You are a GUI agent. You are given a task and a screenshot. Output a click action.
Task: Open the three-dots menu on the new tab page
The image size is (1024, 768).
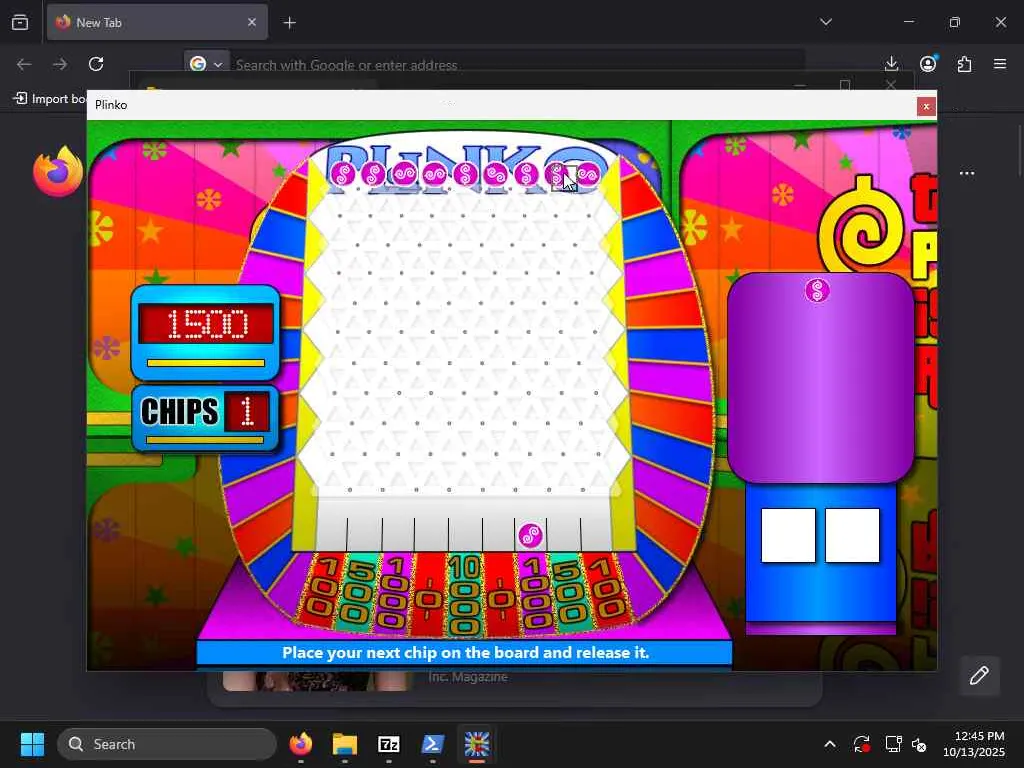tap(967, 173)
